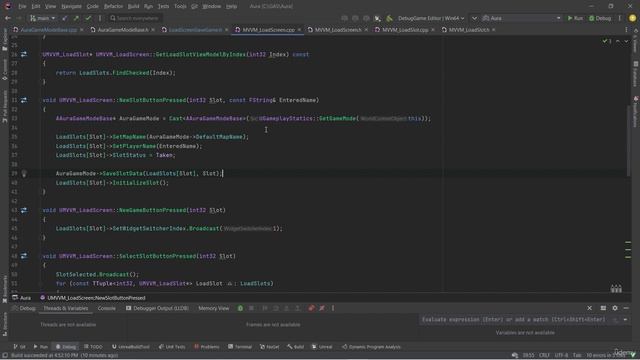
Task: Open the UnrealBuildTool tool window
Action: click(x=131, y=347)
